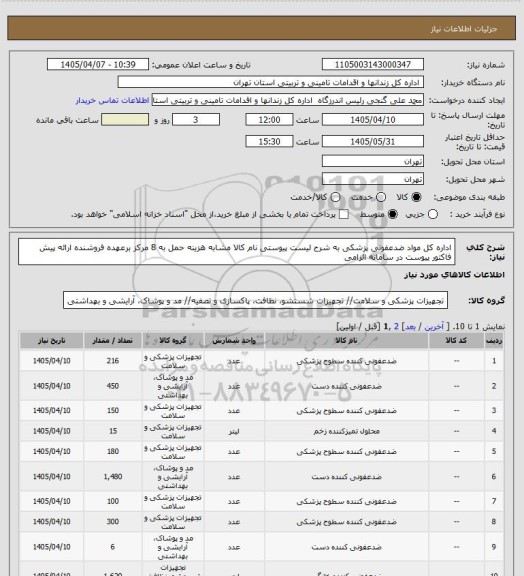Click quantity 100 in row 7
524x576 pixels.
(113, 501)
